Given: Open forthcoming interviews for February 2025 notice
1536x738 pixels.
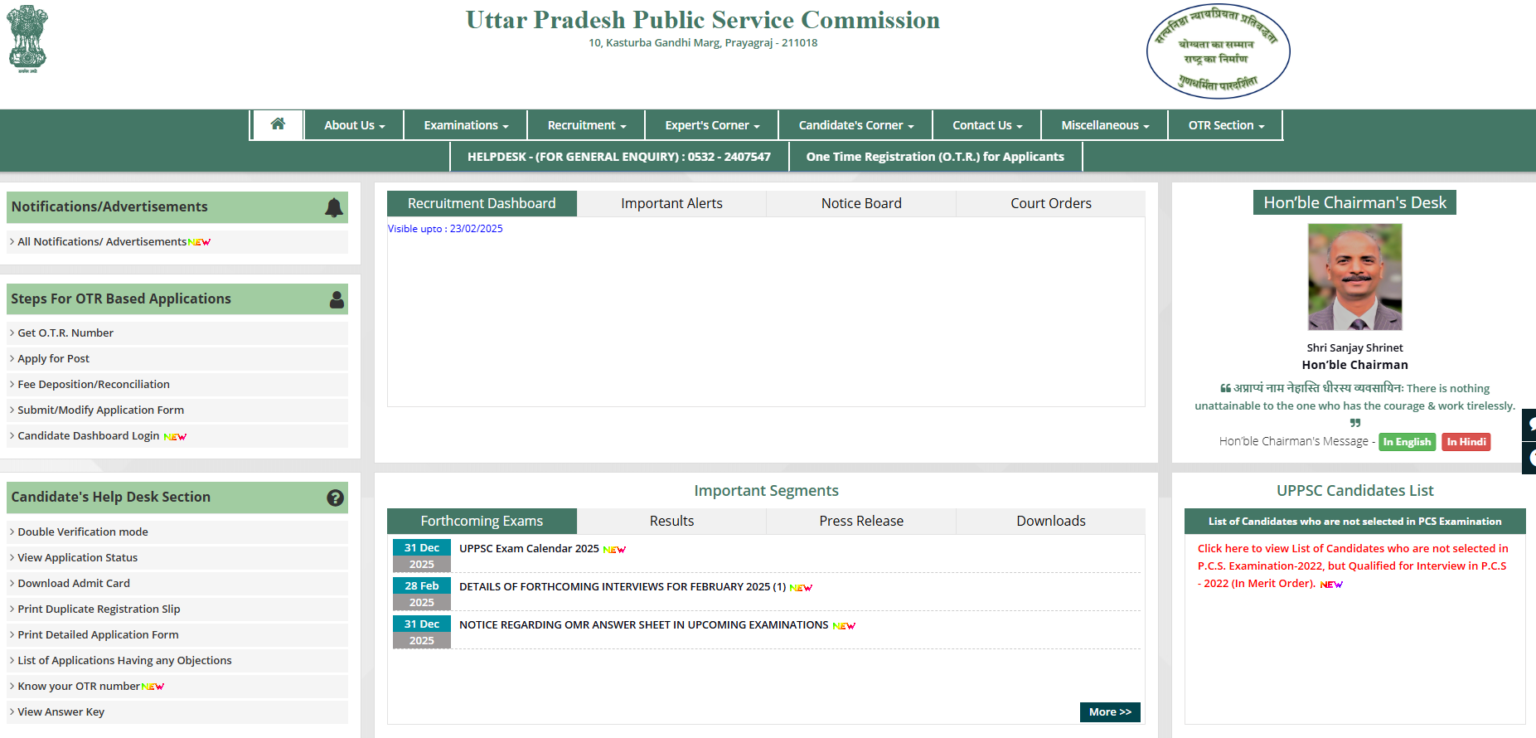Looking at the screenshot, I should pos(623,587).
